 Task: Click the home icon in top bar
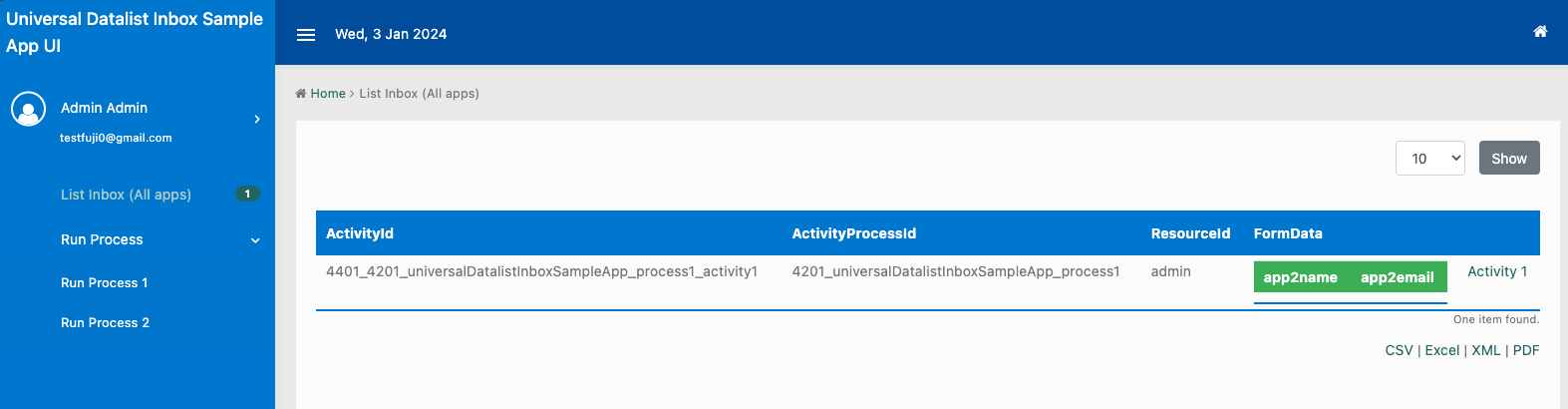pos(1539,32)
